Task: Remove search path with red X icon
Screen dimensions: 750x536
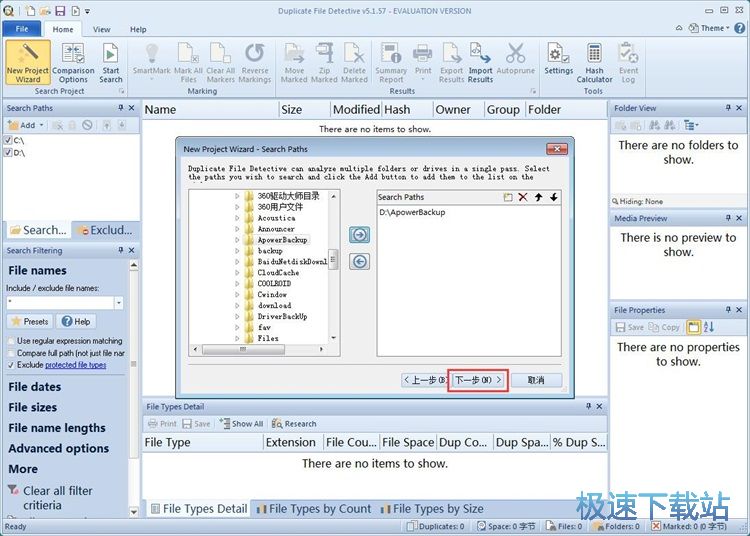Action: [523, 197]
